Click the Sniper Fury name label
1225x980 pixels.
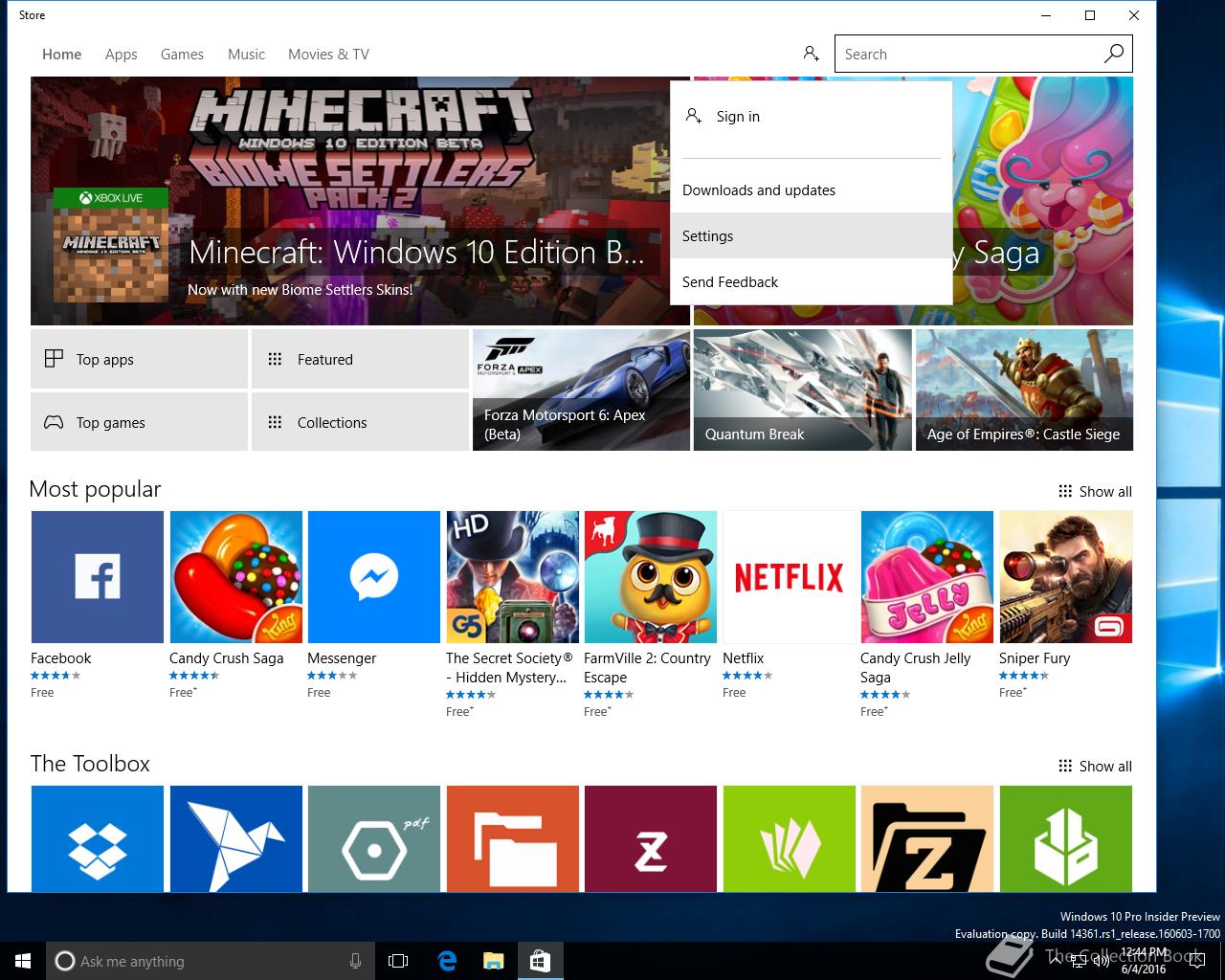(1035, 658)
